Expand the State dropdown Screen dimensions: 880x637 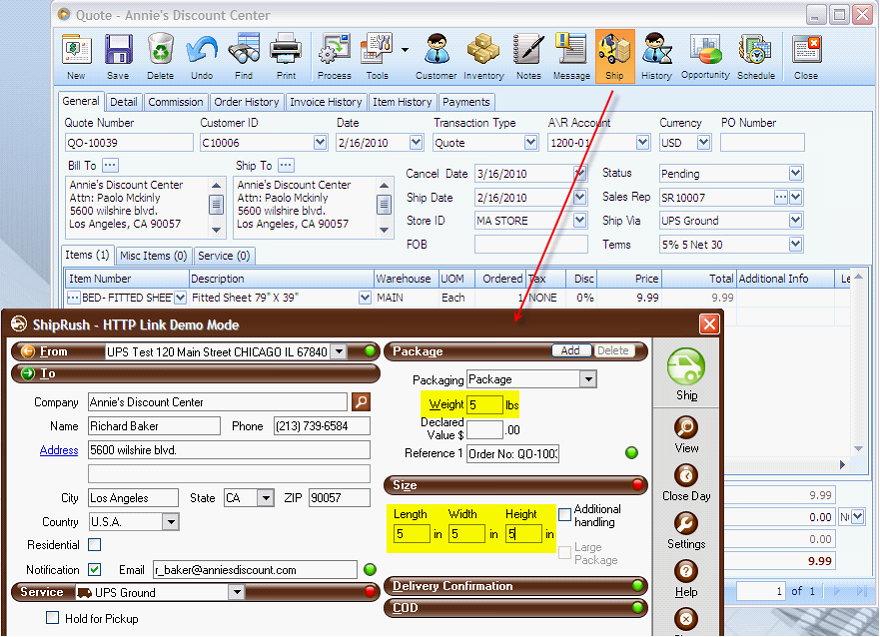click(x=266, y=498)
